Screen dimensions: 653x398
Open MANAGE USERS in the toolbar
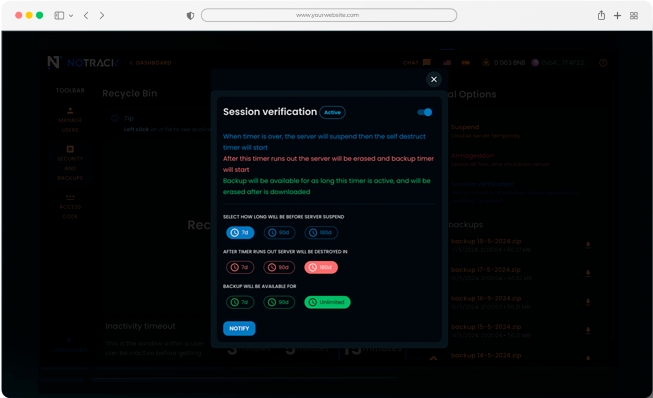pyautogui.click(x=70, y=120)
